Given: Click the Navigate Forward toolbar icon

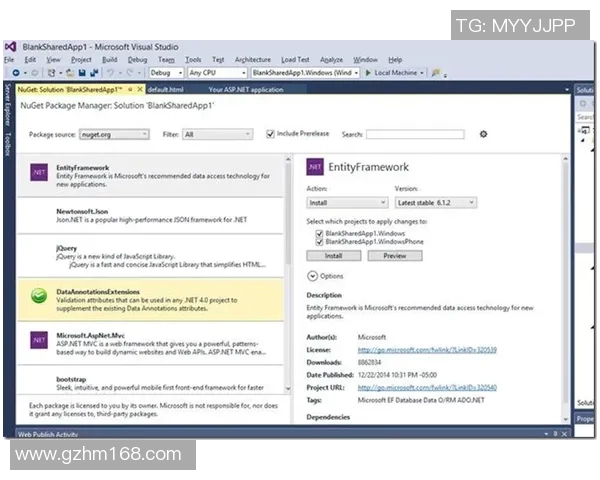Looking at the screenshot, I should pos(34,73).
